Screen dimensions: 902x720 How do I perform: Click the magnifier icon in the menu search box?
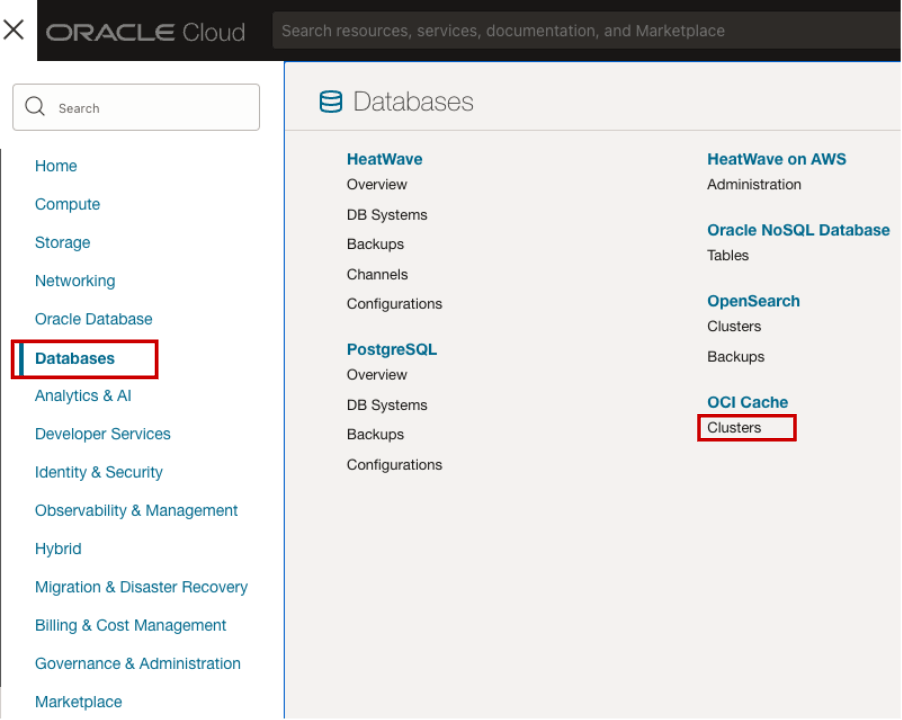click(35, 106)
